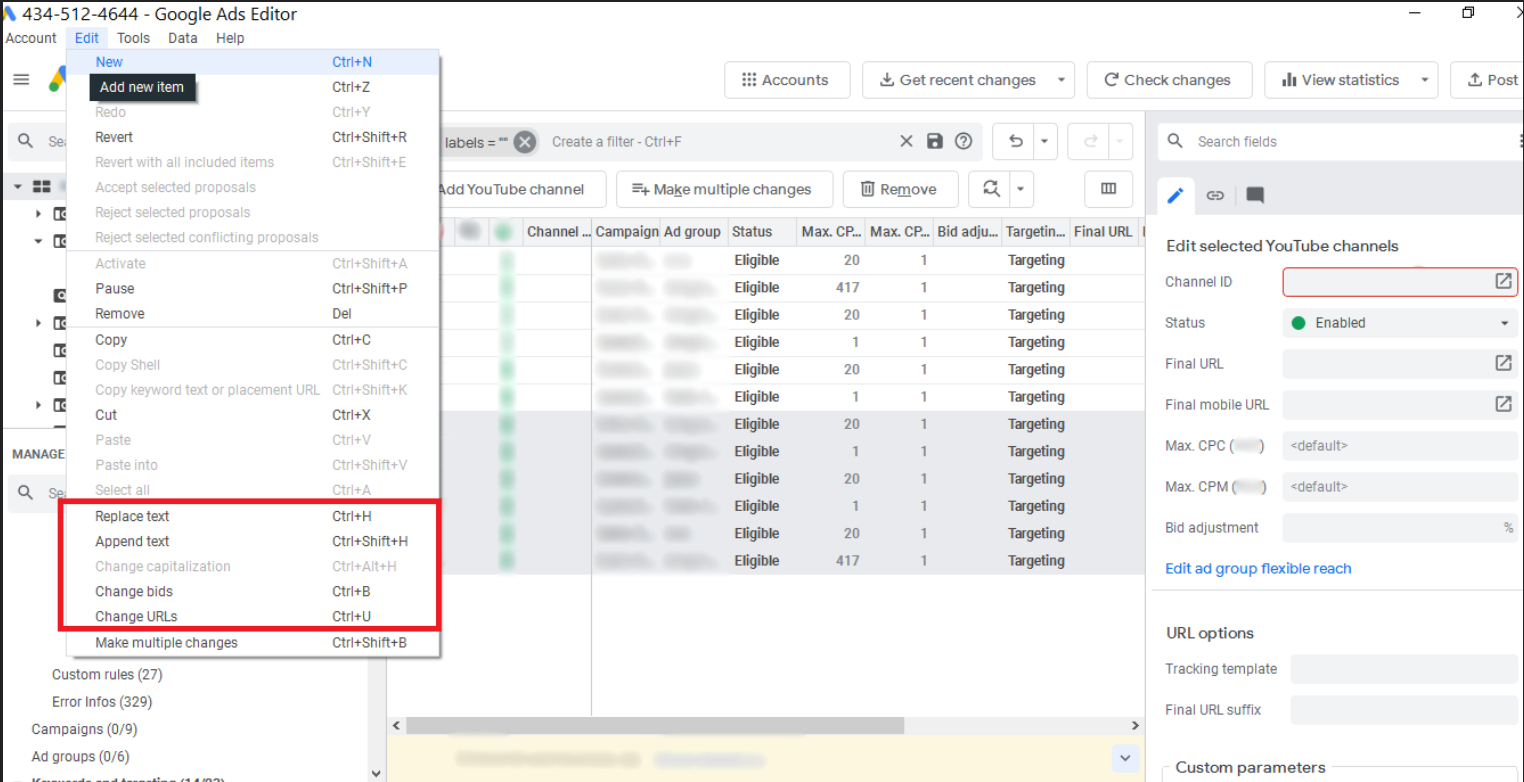Click the Tracking template field
The height and width of the screenshot is (782, 1524).
1404,669
